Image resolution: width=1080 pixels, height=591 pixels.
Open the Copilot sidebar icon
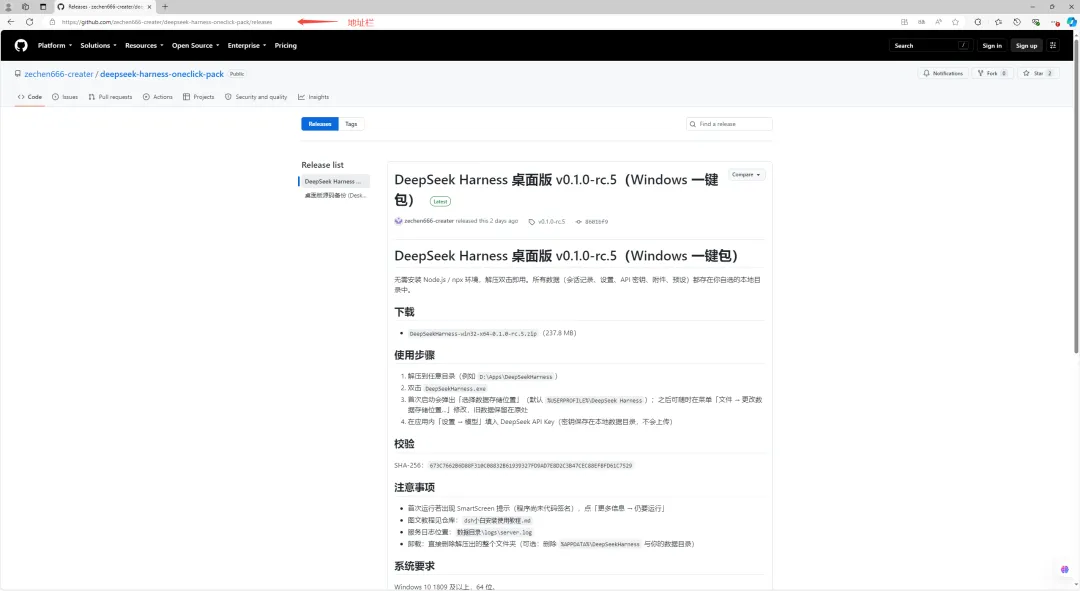pyautogui.click(x=1072, y=22)
